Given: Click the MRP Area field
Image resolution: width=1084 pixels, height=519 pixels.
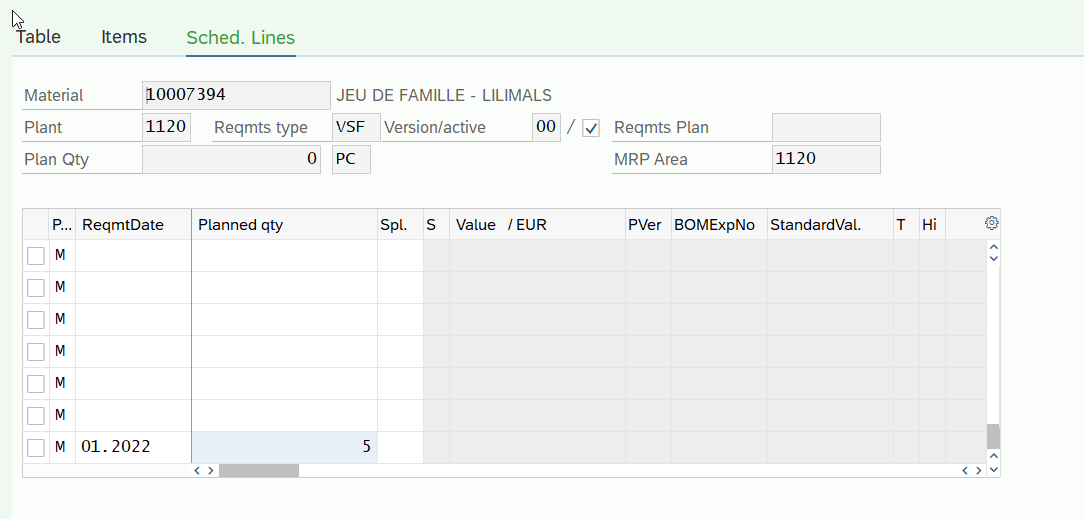Looking at the screenshot, I should pyautogui.click(x=826, y=159).
